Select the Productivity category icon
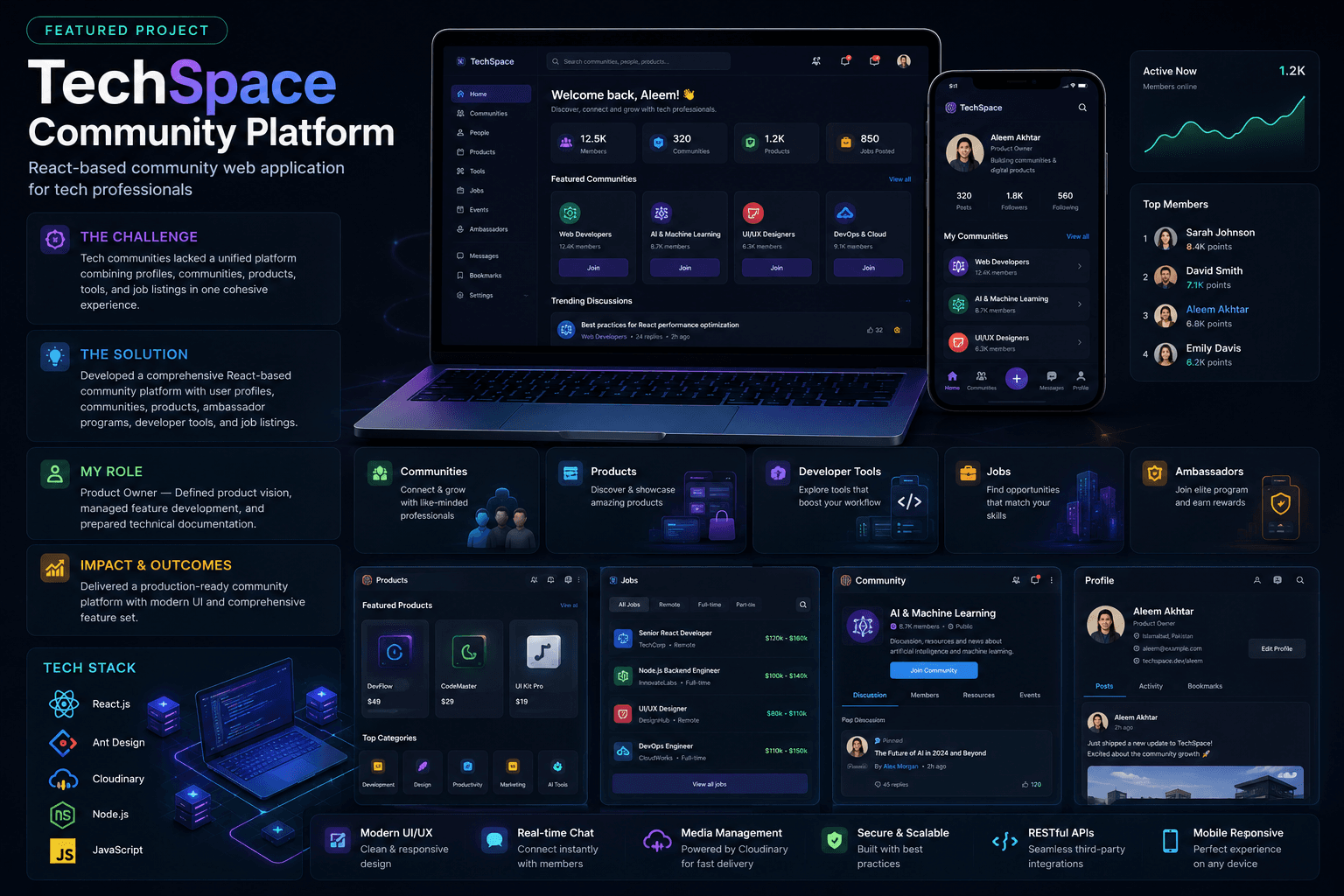Viewport: 1344px width, 896px height. (467, 766)
